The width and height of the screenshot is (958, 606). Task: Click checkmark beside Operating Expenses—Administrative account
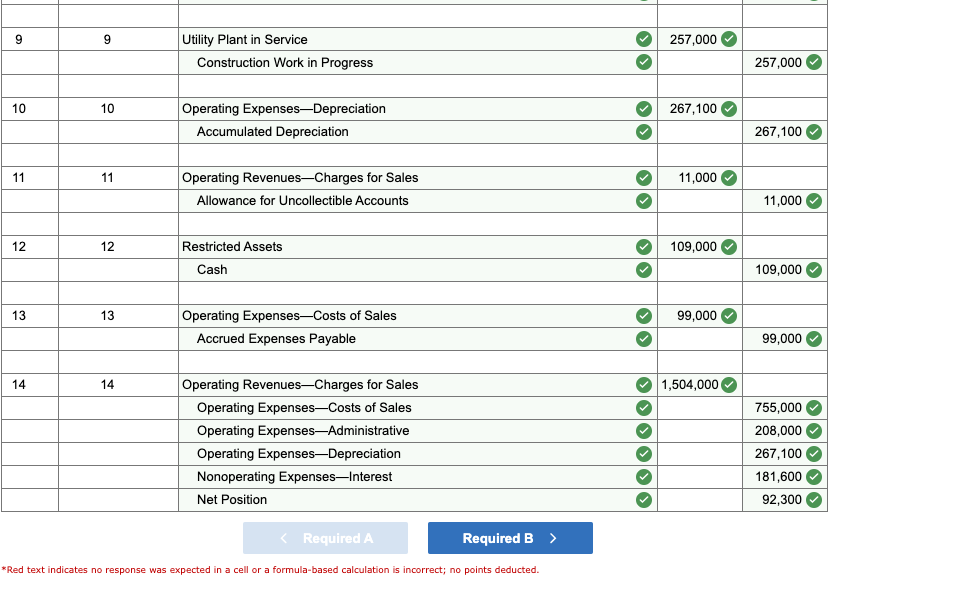[x=643, y=431]
